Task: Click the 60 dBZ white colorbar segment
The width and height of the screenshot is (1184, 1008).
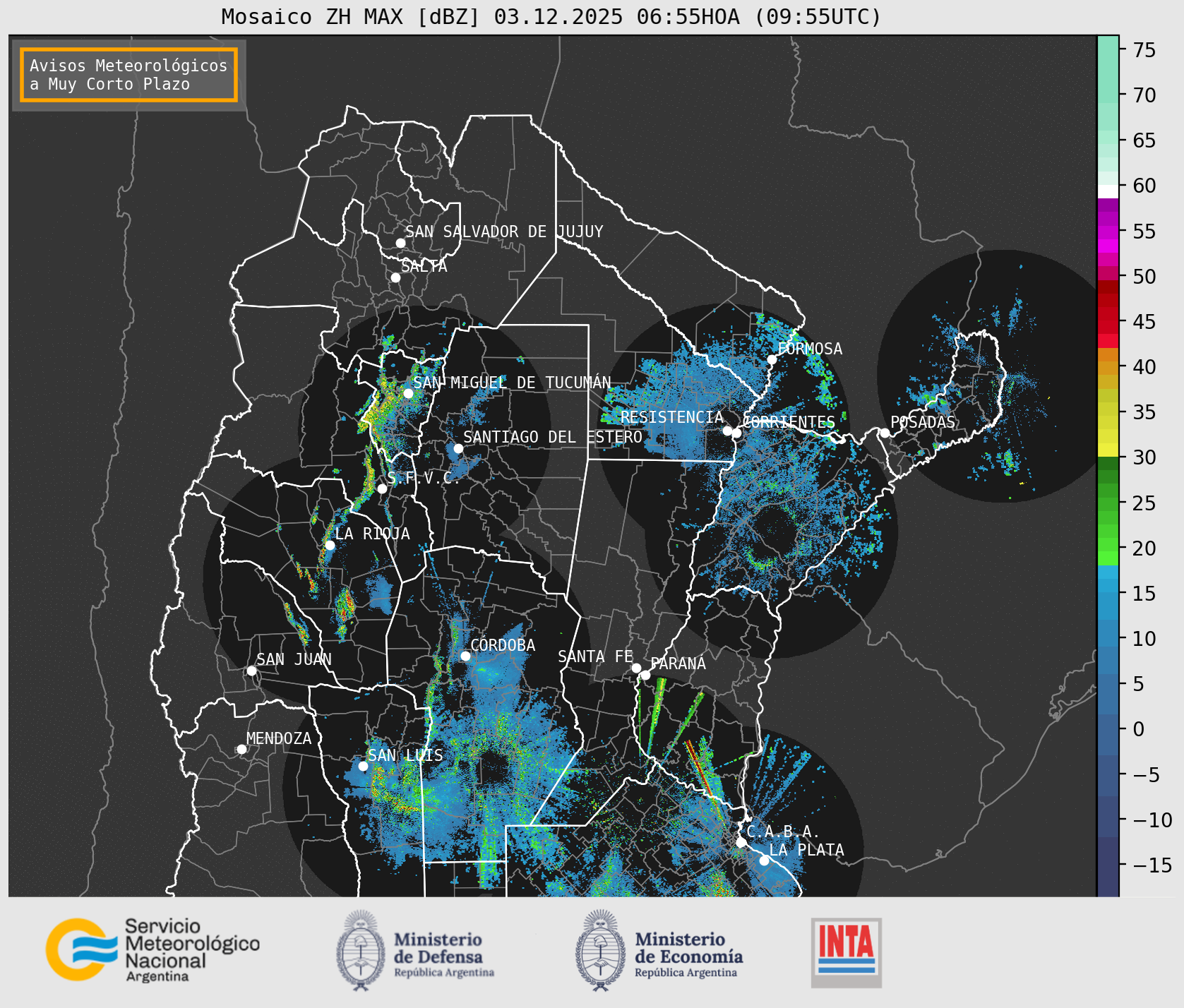Action: [x=1108, y=191]
